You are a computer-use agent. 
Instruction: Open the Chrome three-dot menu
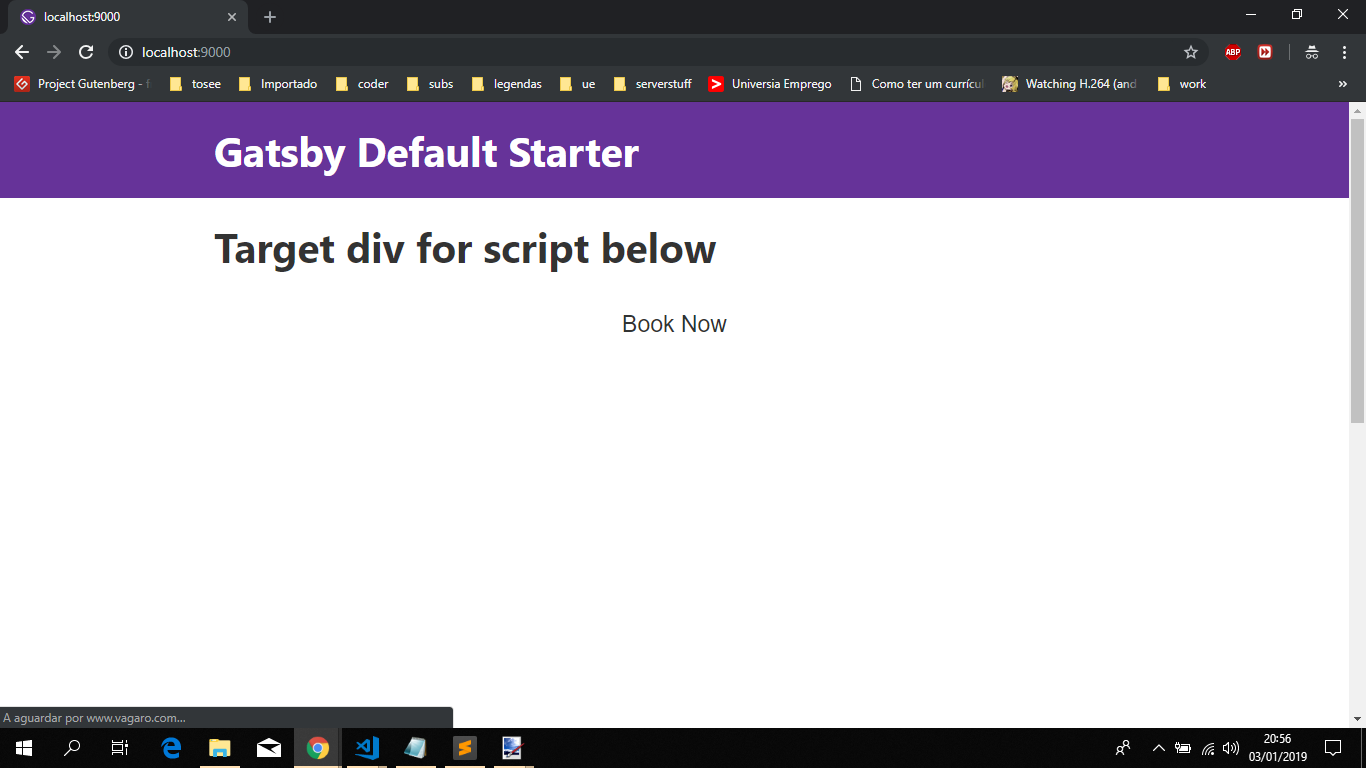click(1344, 52)
